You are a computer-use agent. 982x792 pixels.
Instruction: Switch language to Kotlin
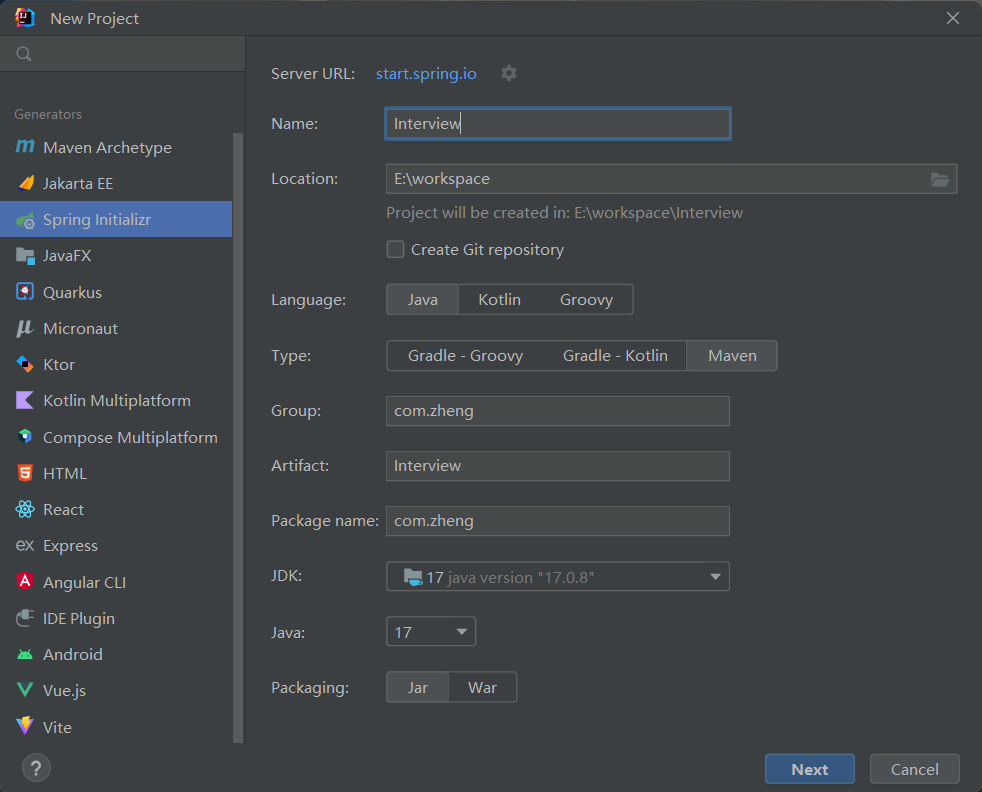(499, 300)
